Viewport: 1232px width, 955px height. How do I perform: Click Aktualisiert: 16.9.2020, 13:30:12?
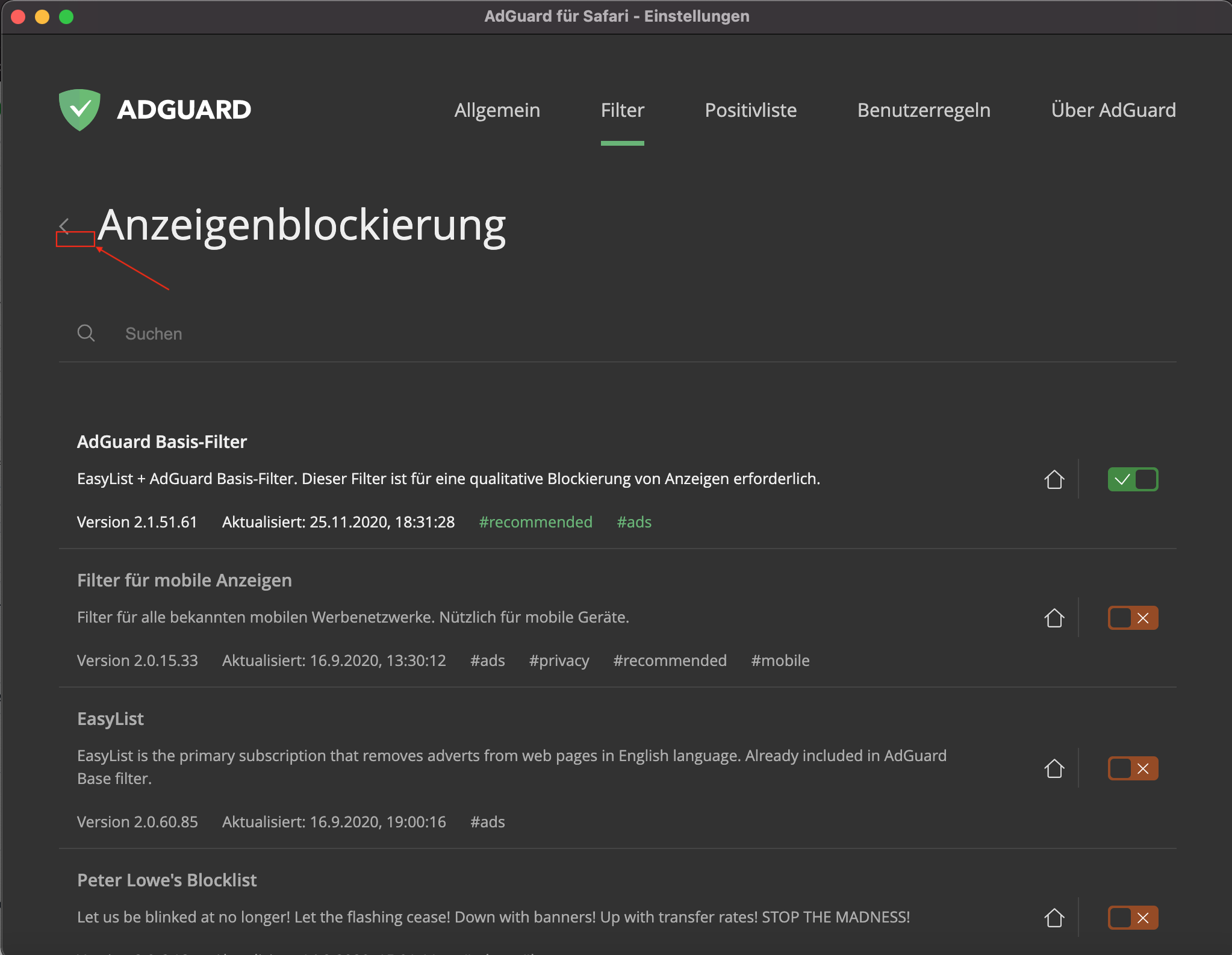pos(334,661)
